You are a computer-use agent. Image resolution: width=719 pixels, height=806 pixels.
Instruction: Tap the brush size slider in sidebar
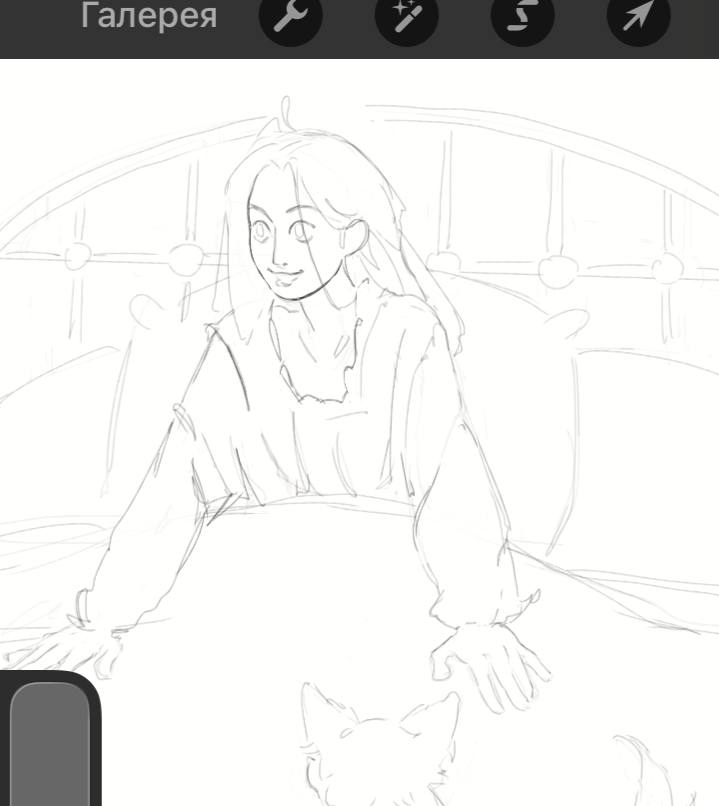point(50,744)
